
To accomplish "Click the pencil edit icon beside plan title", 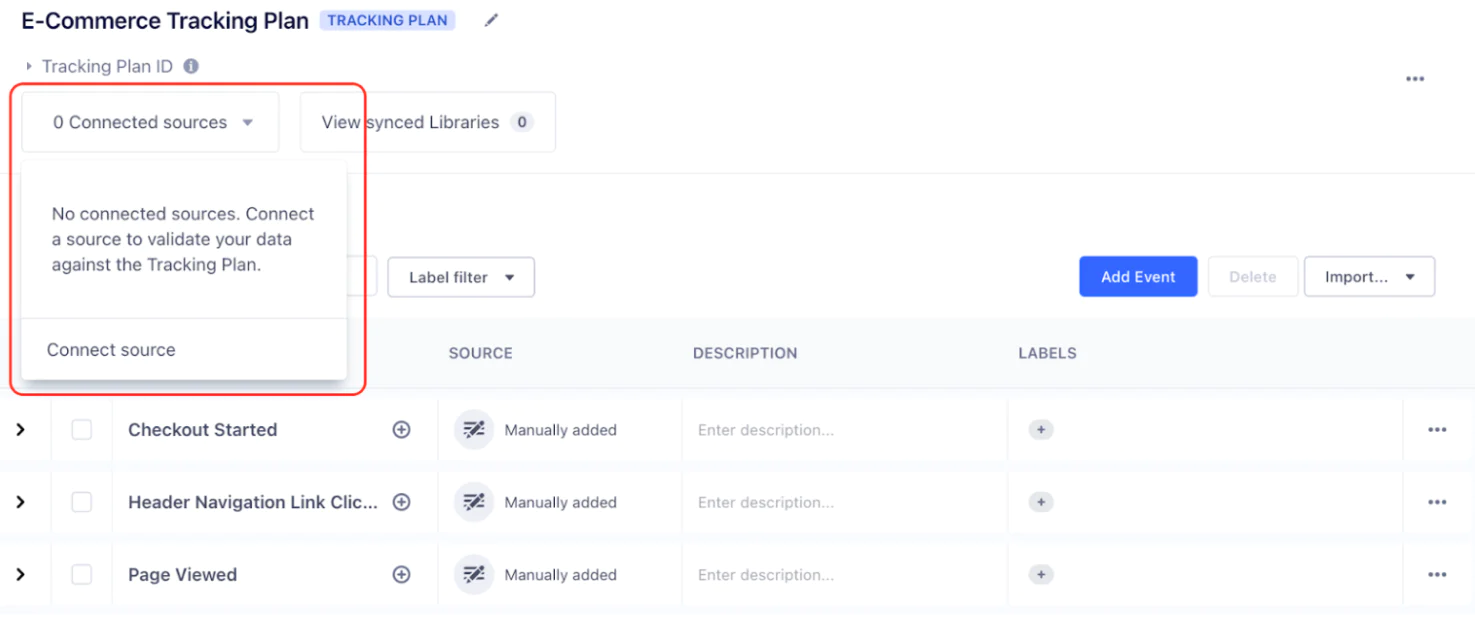I will click(x=491, y=21).
